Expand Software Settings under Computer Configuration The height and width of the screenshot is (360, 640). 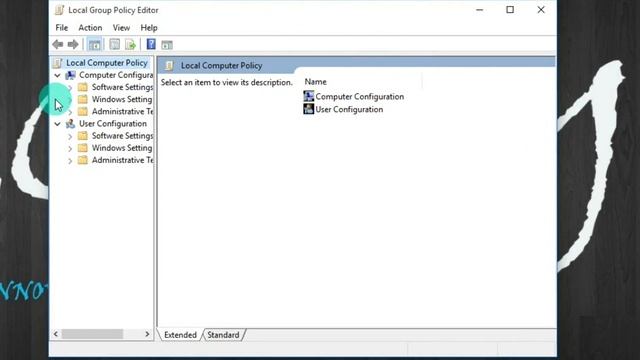(70, 87)
